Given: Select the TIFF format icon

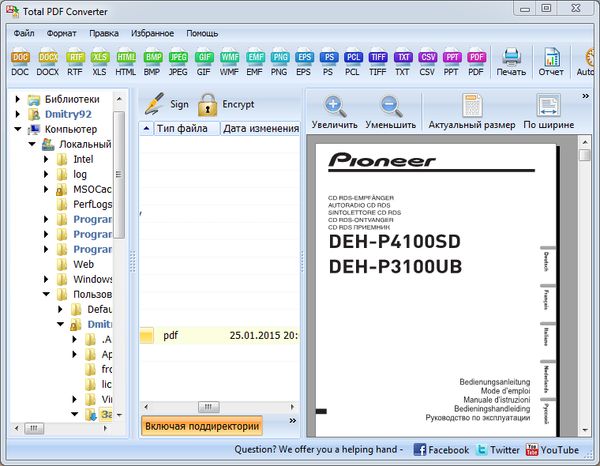Looking at the screenshot, I should pyautogui.click(x=379, y=58).
